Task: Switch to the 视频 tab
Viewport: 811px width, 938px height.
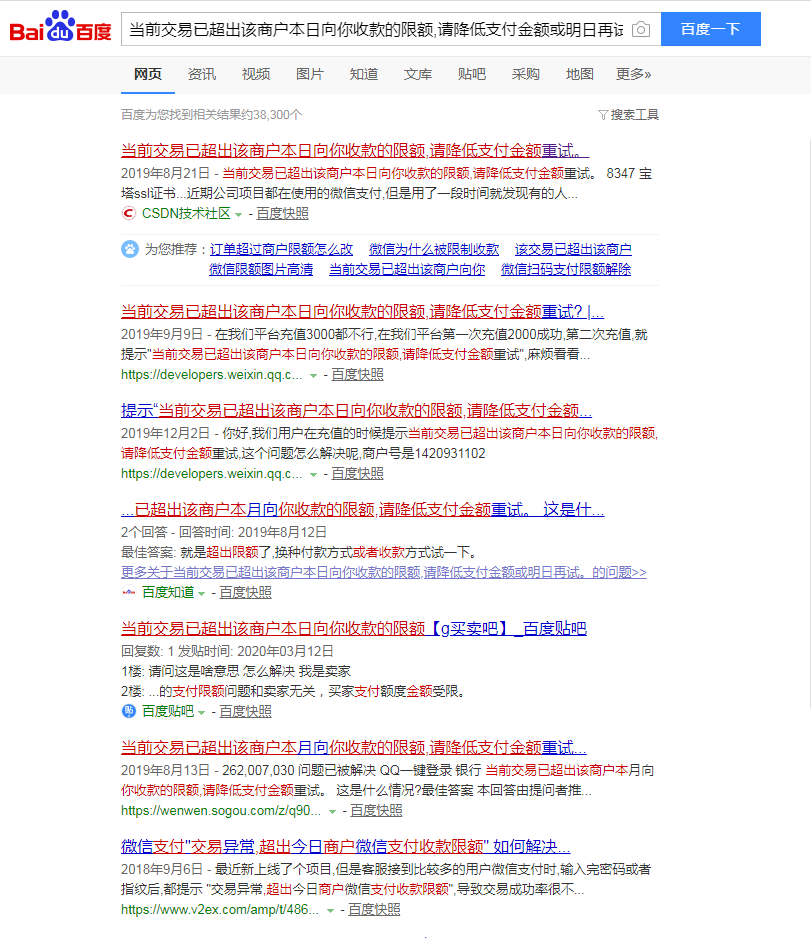Action: (x=256, y=74)
